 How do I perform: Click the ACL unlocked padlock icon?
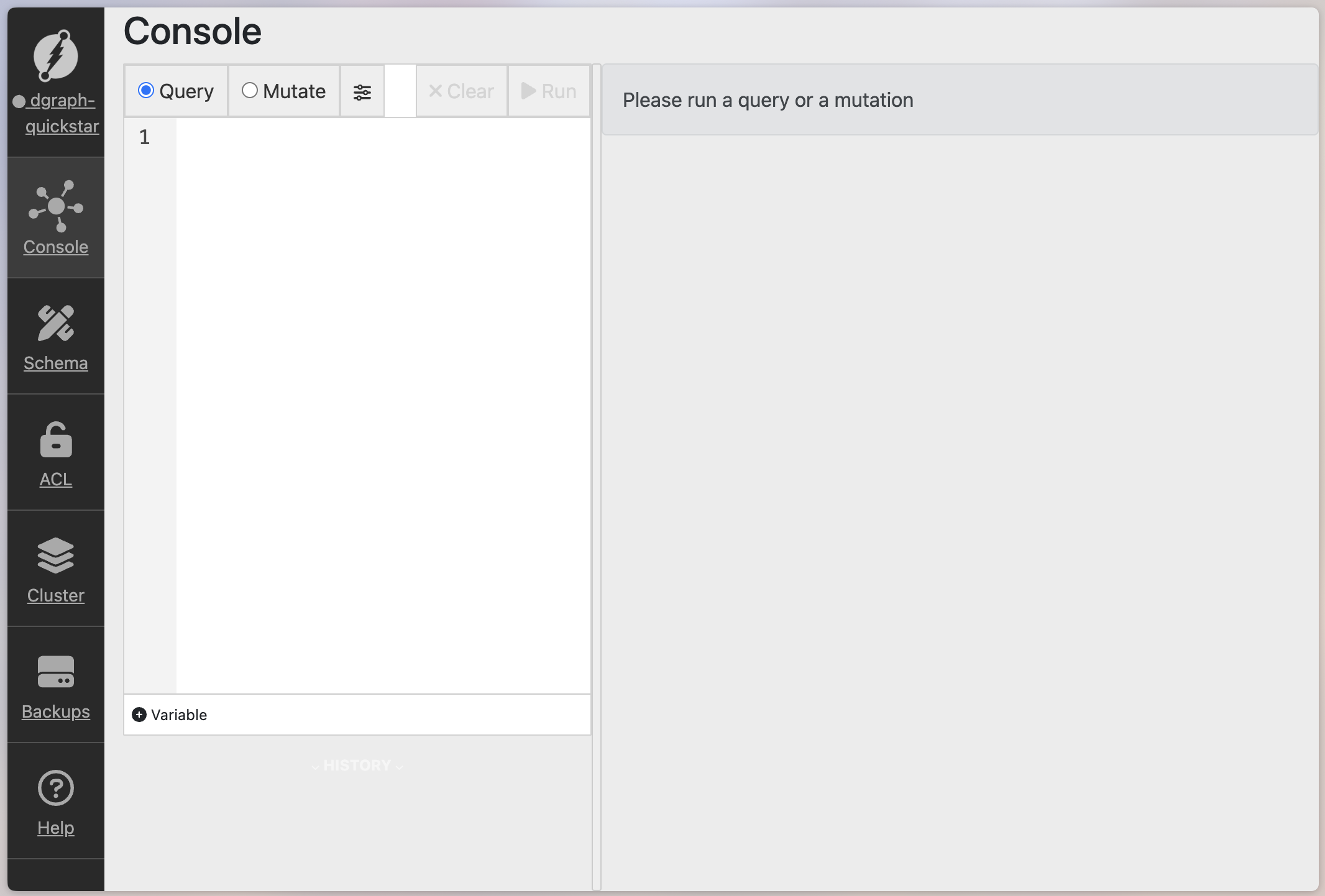tap(56, 439)
